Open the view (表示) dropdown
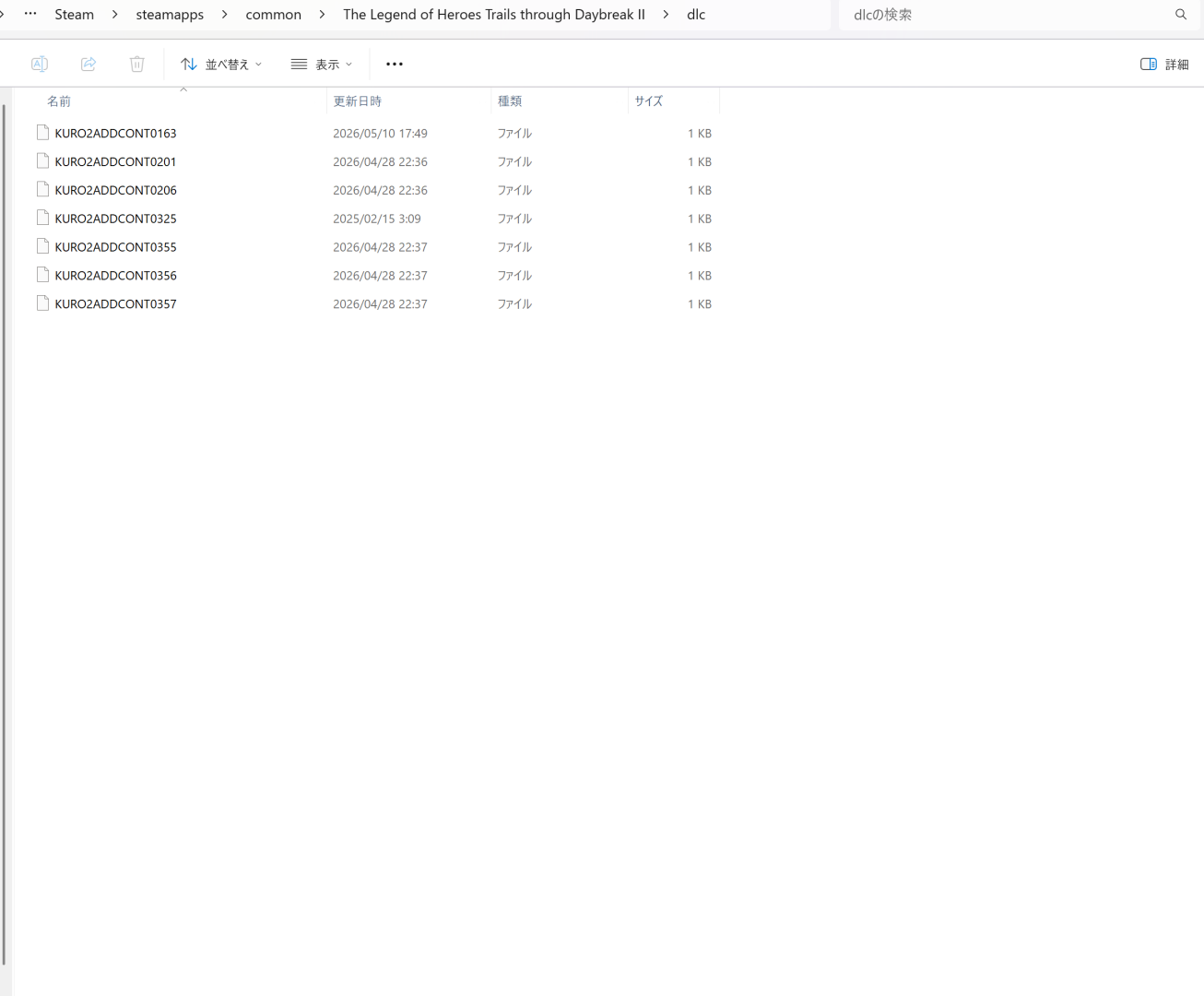The width and height of the screenshot is (1204, 996). pos(322,64)
